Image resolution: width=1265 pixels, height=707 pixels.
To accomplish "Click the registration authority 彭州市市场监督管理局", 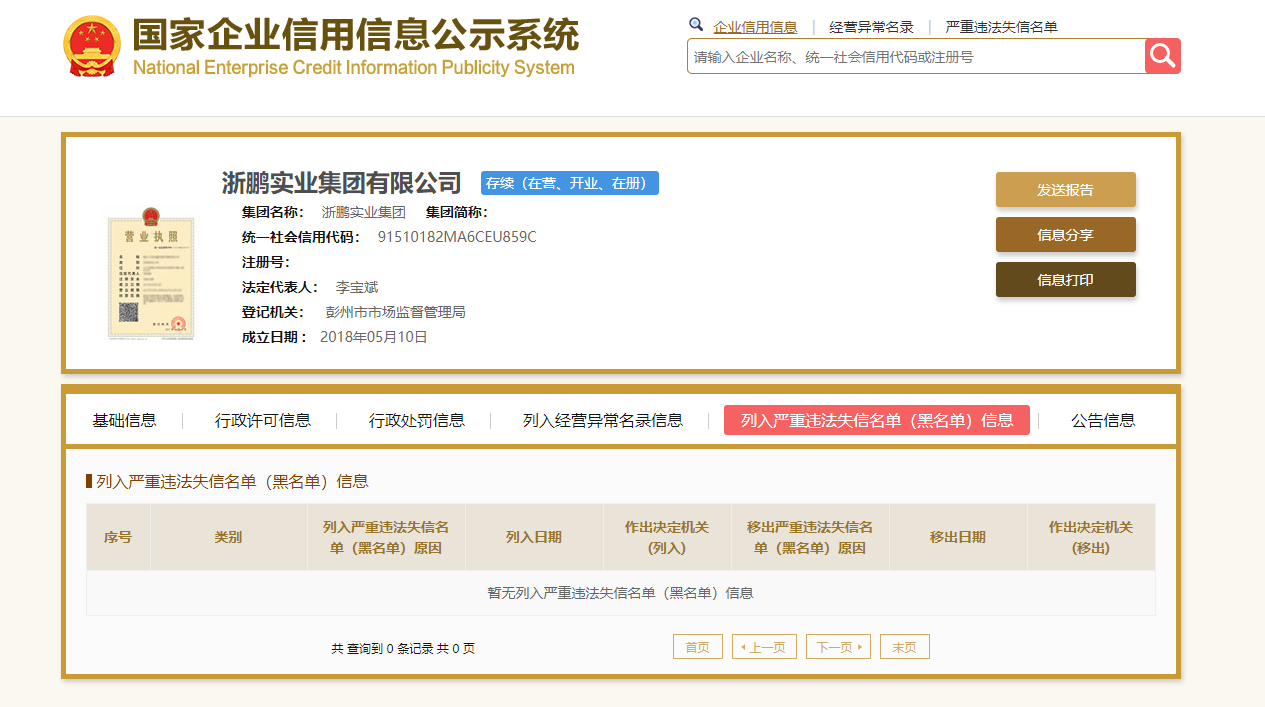I will point(396,312).
